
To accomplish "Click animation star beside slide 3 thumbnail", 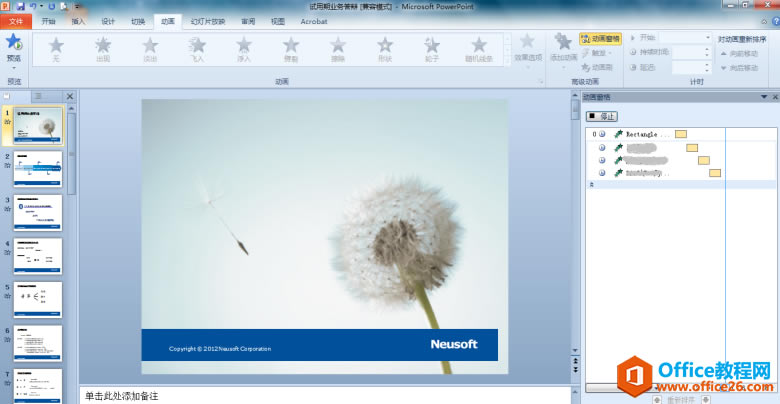I will [7, 209].
